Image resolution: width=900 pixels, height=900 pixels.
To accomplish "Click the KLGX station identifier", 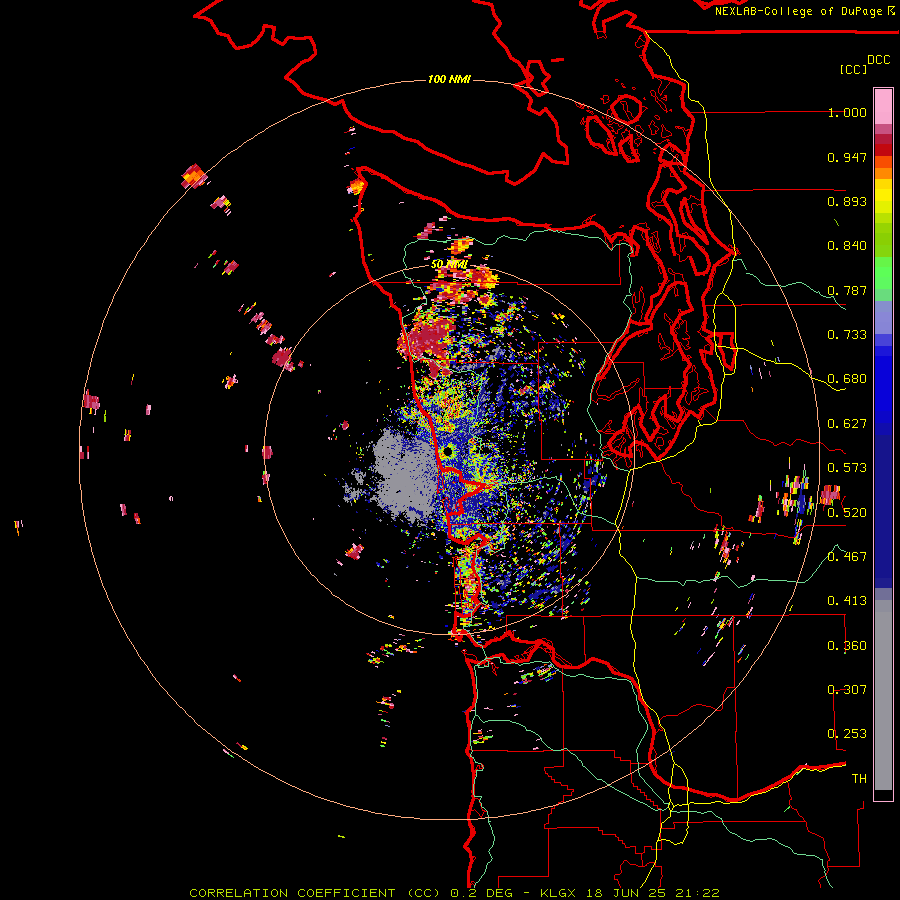I will pos(557,893).
